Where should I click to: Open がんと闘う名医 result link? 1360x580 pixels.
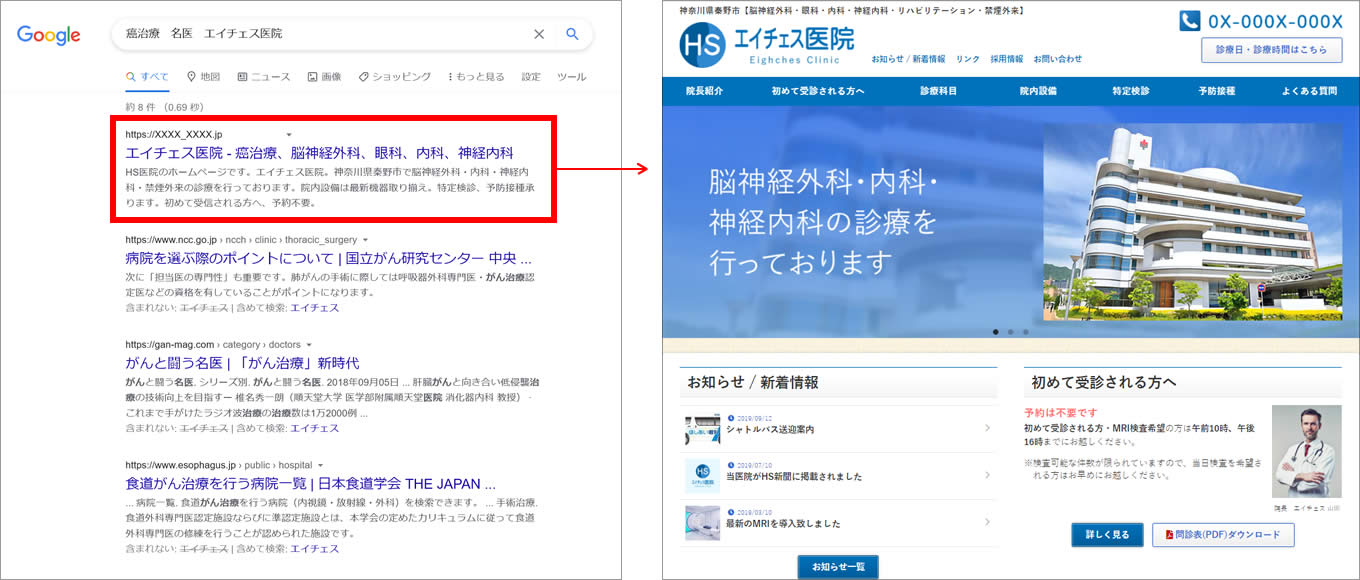pyautogui.click(x=242, y=363)
